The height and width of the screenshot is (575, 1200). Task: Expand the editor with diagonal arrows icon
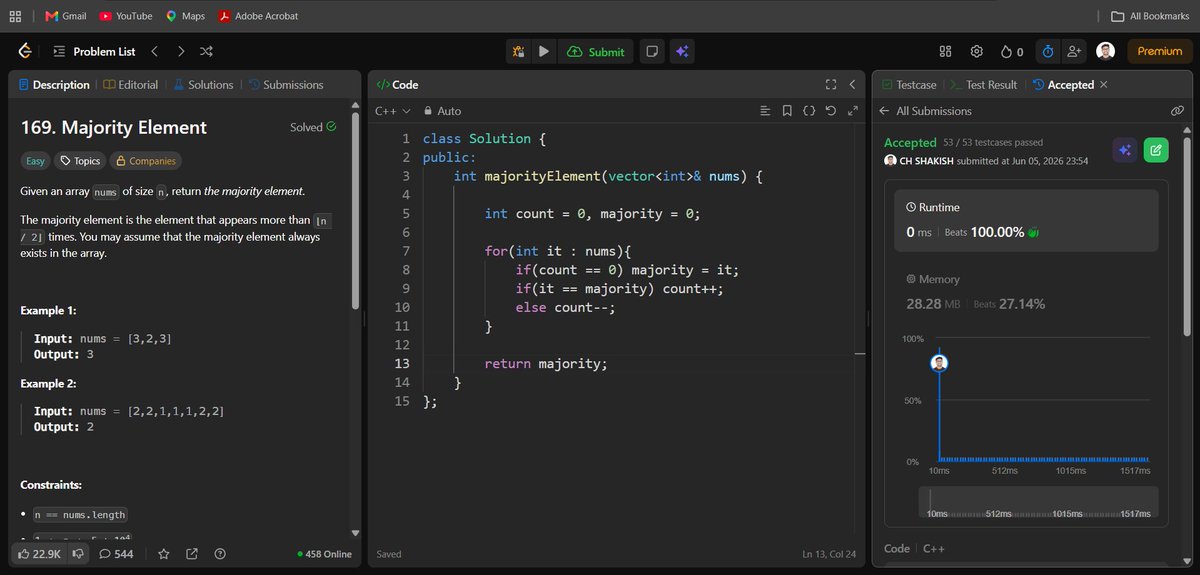pyautogui.click(x=853, y=111)
